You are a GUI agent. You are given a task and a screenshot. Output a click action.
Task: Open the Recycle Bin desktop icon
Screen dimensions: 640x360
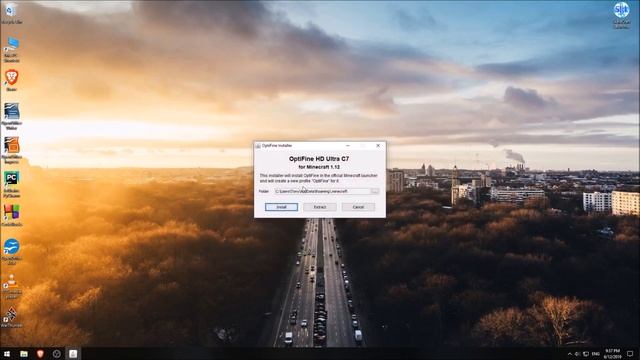click(x=11, y=13)
